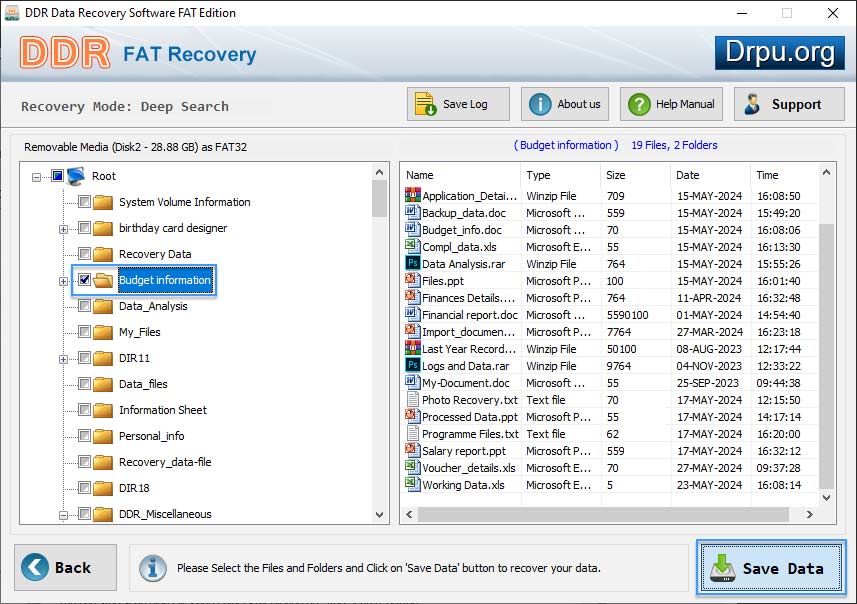The image size is (857, 604).
Task: Select the Working Data.xls file name
Action: tap(463, 485)
